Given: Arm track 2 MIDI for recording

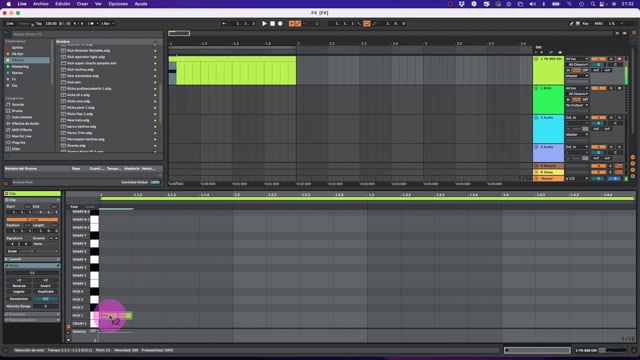Looking at the screenshot, I should click(619, 88).
